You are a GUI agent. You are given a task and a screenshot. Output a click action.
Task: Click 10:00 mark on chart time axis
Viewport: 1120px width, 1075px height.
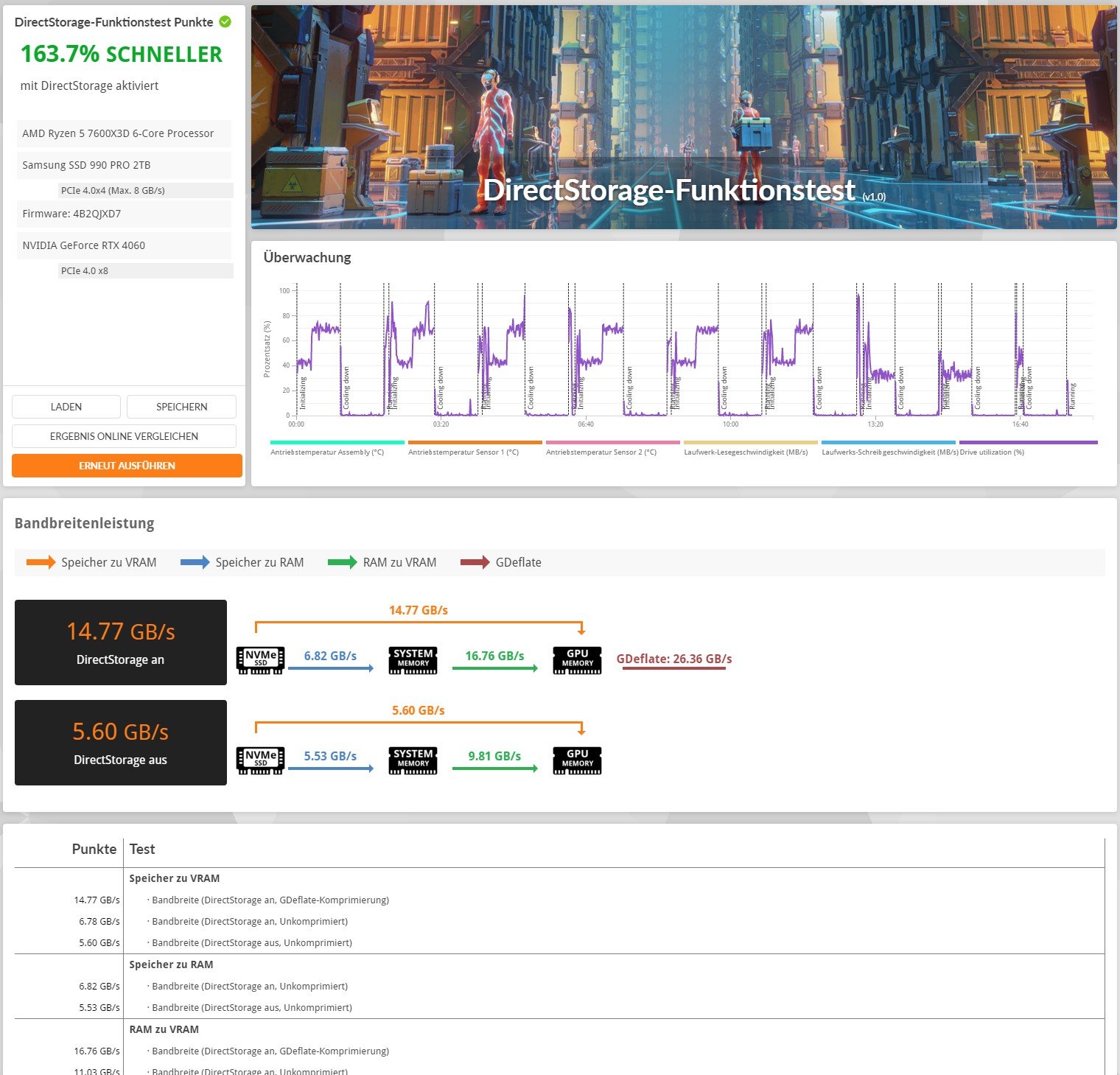pyautogui.click(x=730, y=424)
